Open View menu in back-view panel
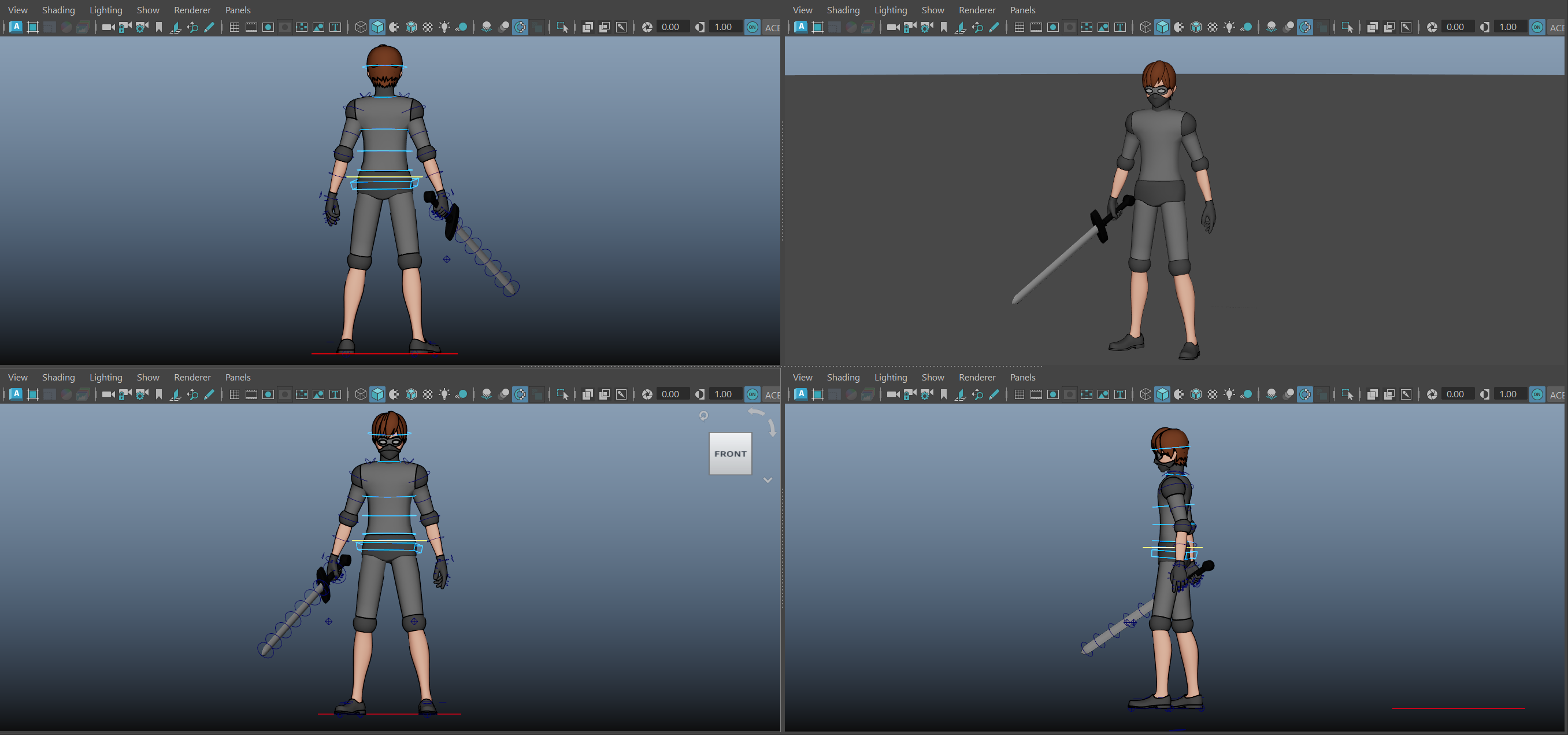The height and width of the screenshot is (735, 1568). tap(18, 10)
